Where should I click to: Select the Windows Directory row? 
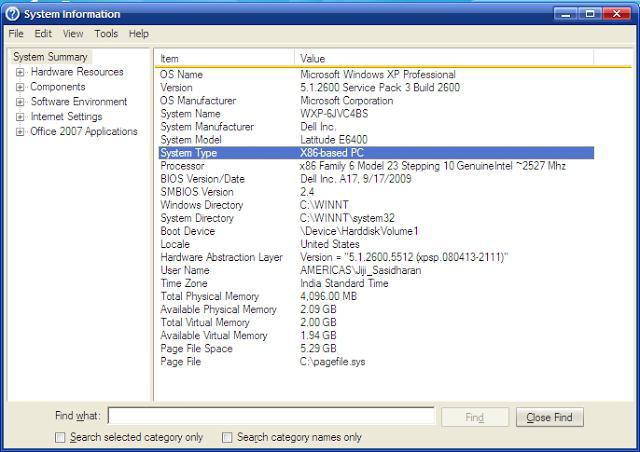[376, 205]
